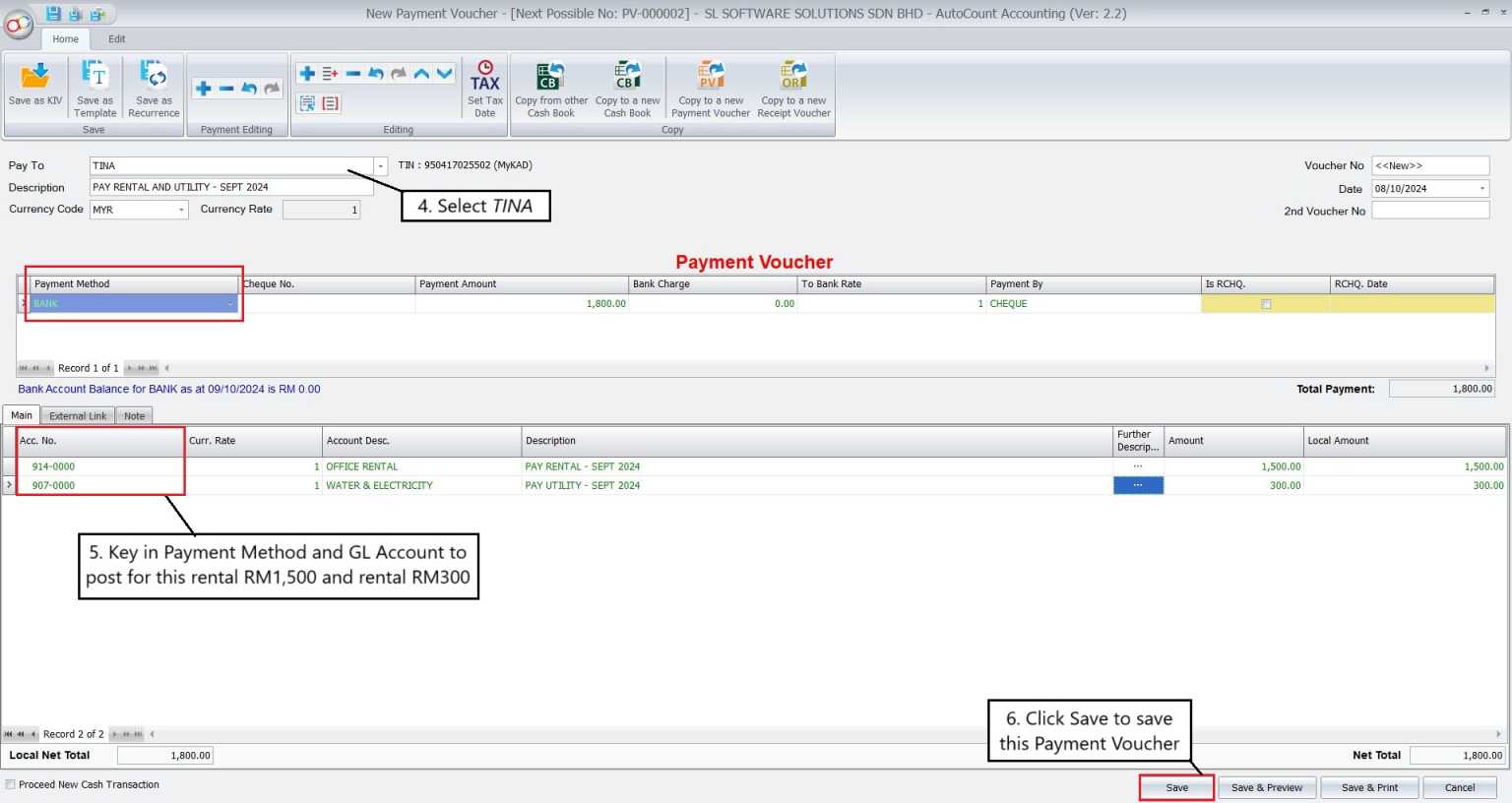Click the CHEQUE Payment By cell
Image resolution: width=1512 pixels, height=803 pixels.
pos(1094,304)
